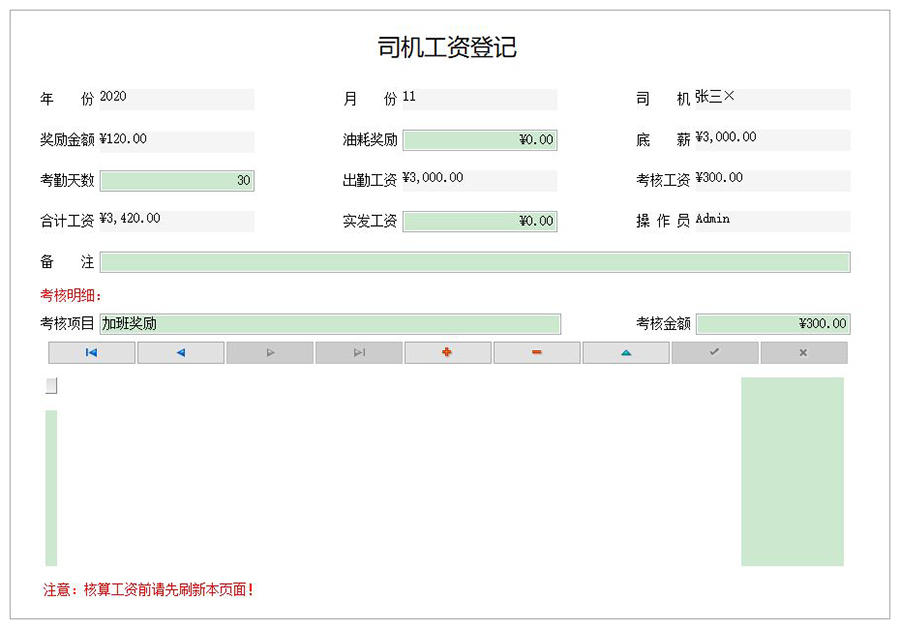Click the 备注 remarks field
The height and width of the screenshot is (629, 900).
coord(480,260)
